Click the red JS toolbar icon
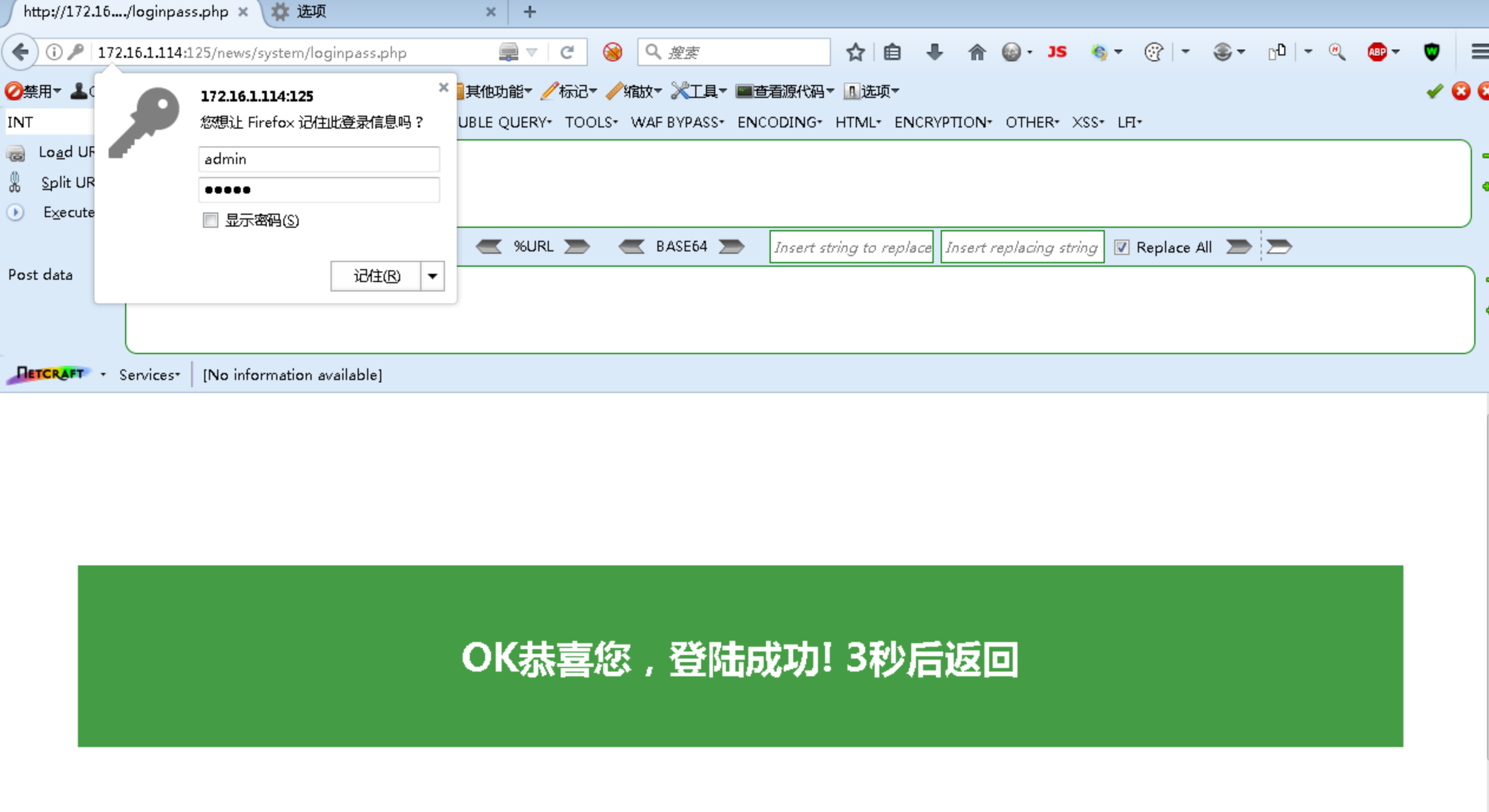The height and width of the screenshot is (812, 1489). (x=1056, y=52)
